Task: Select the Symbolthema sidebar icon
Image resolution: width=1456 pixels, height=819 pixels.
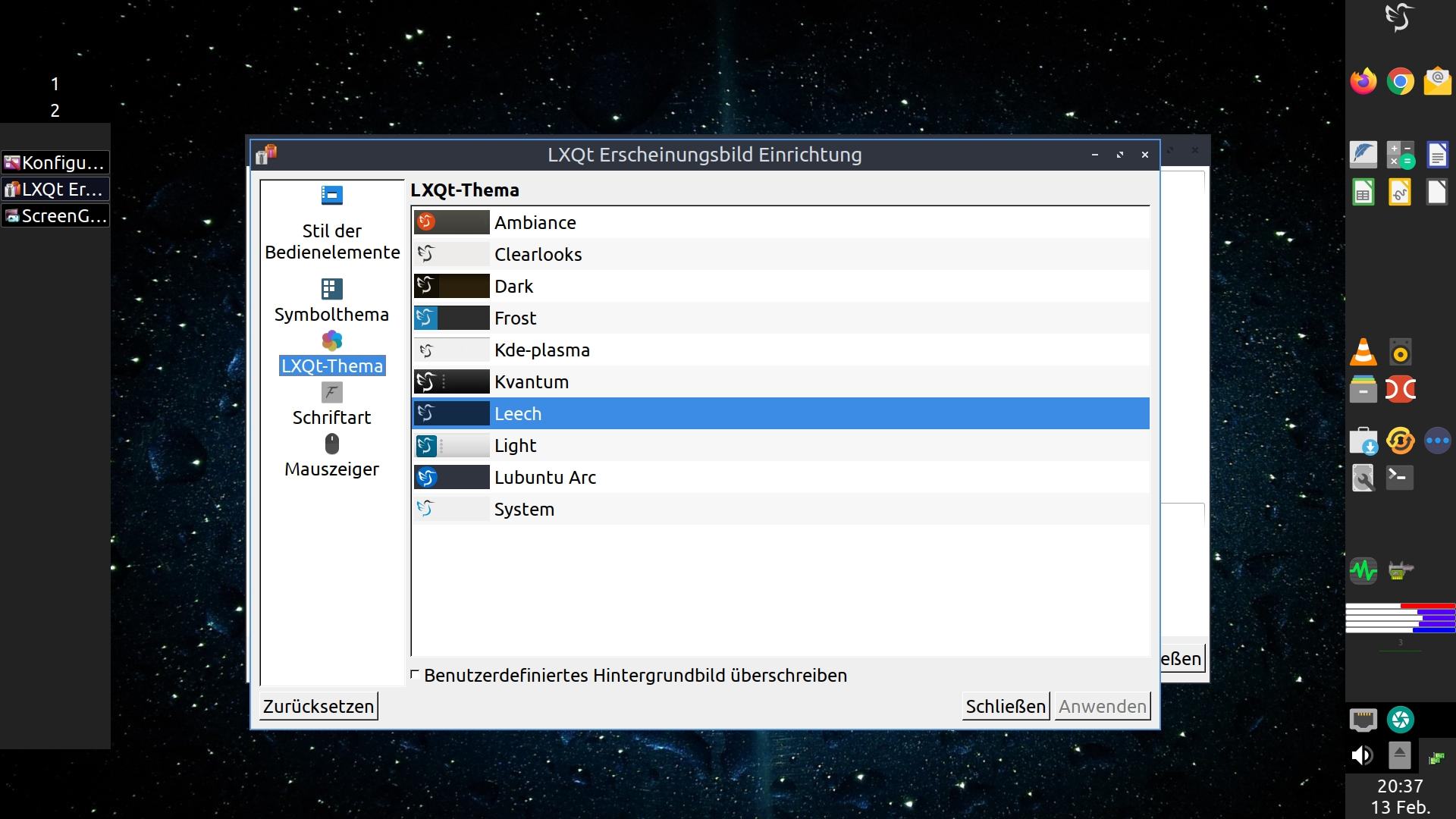Action: point(331,289)
